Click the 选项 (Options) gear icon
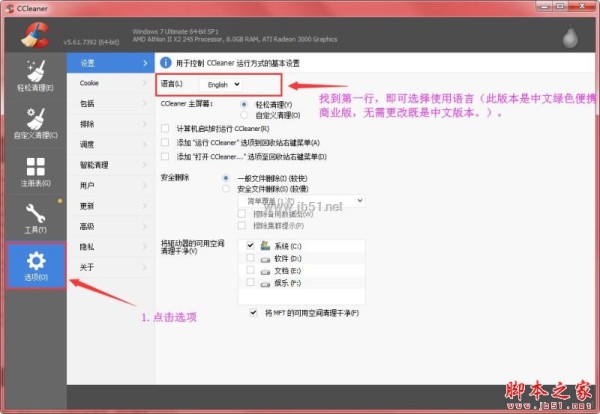600x414 pixels. [35, 266]
